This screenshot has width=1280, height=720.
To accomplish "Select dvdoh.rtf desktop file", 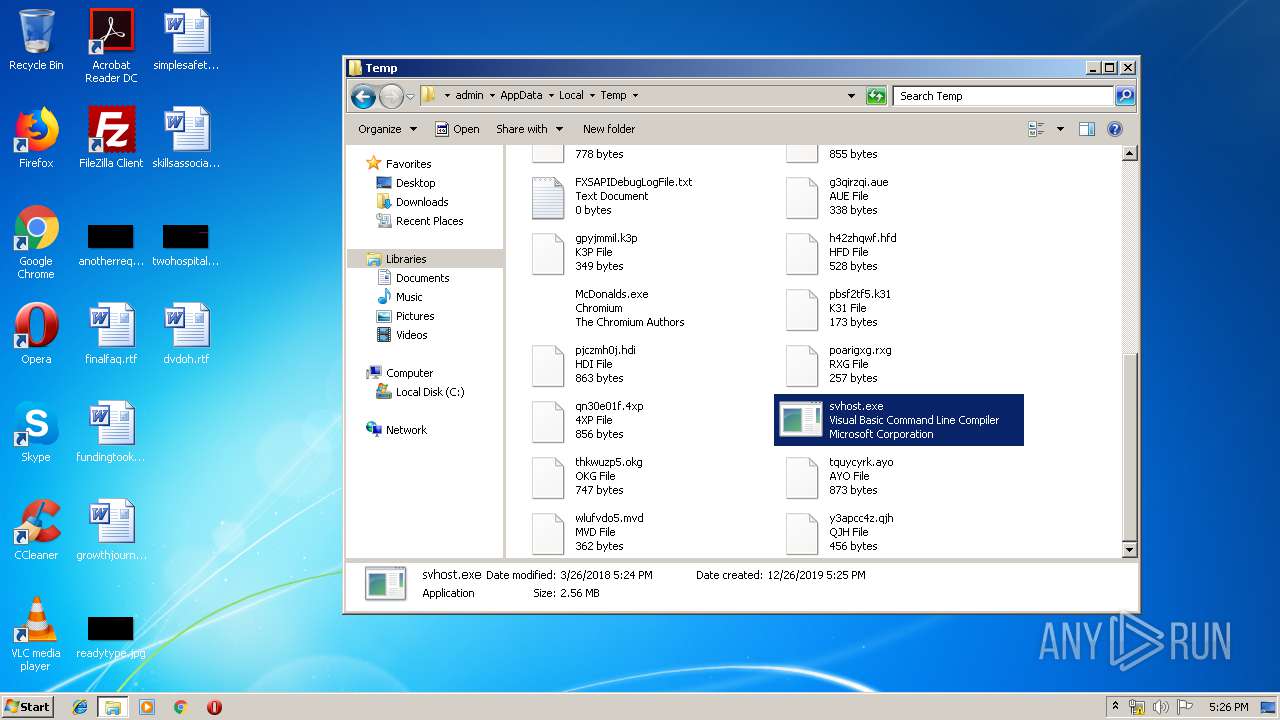I will 186,334.
